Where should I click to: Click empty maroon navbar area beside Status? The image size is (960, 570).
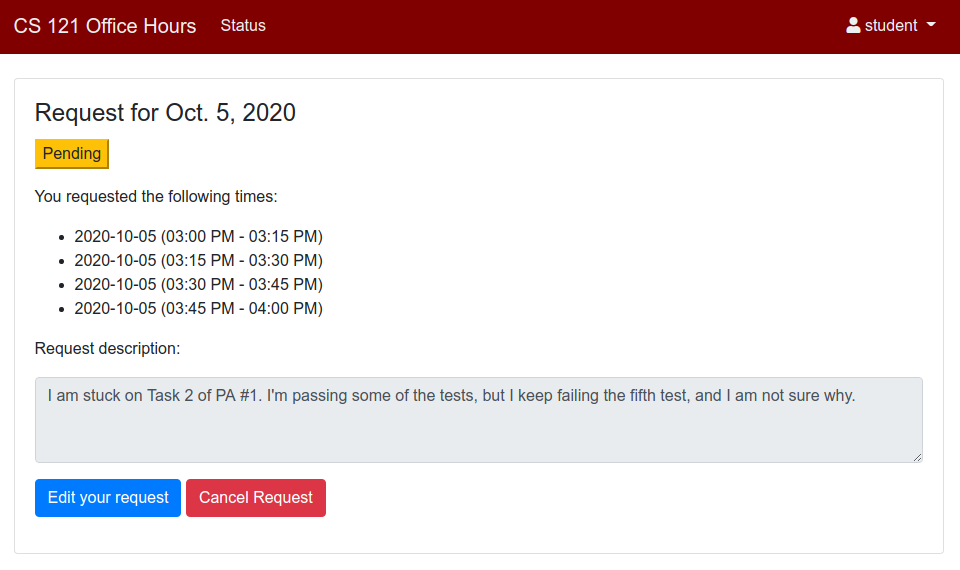click(x=550, y=26)
